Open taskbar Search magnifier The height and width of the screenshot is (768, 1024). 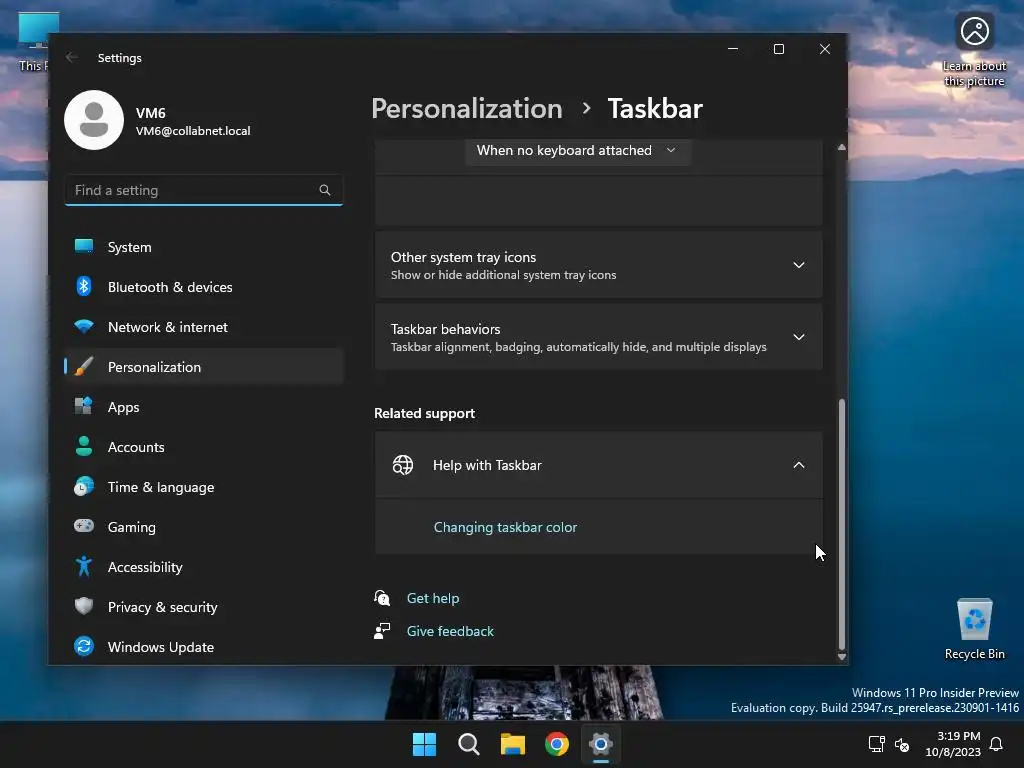click(469, 744)
